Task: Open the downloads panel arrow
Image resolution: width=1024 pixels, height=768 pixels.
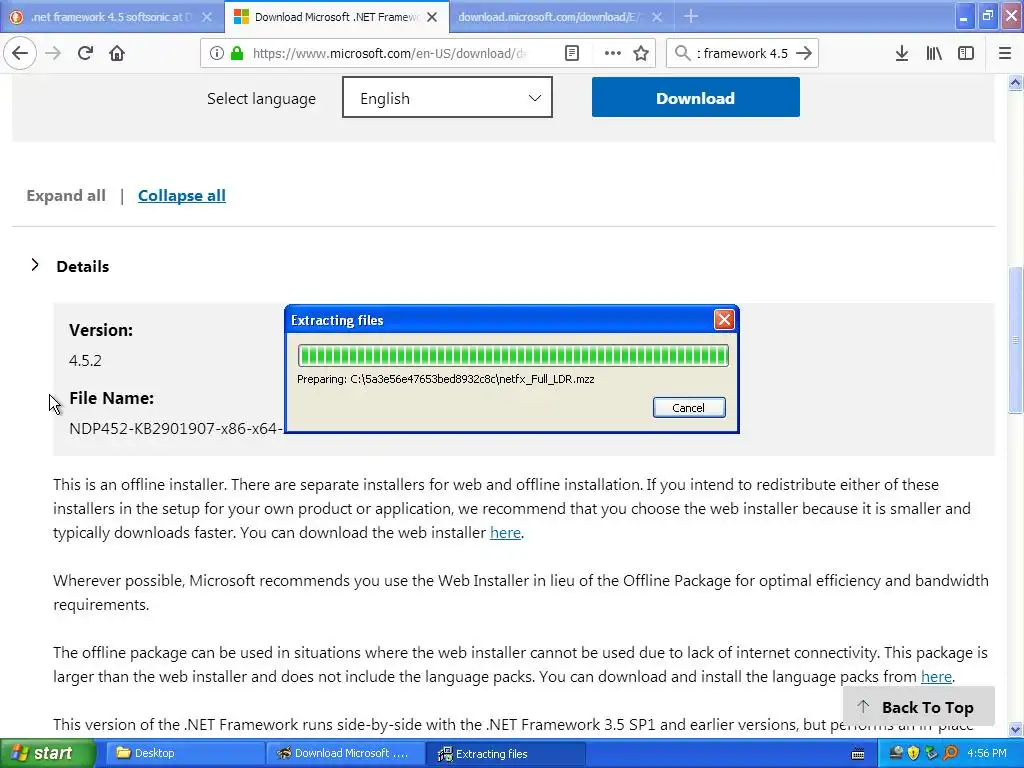Action: click(902, 53)
